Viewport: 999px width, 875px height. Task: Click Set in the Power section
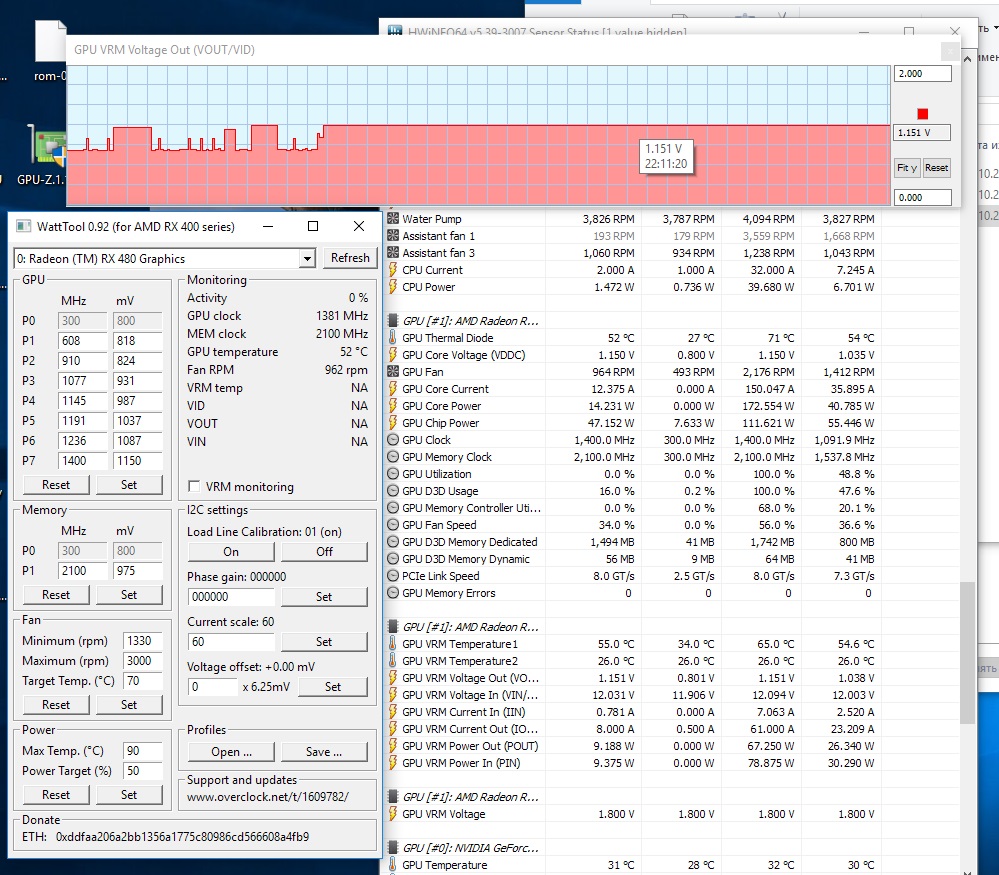[129, 795]
